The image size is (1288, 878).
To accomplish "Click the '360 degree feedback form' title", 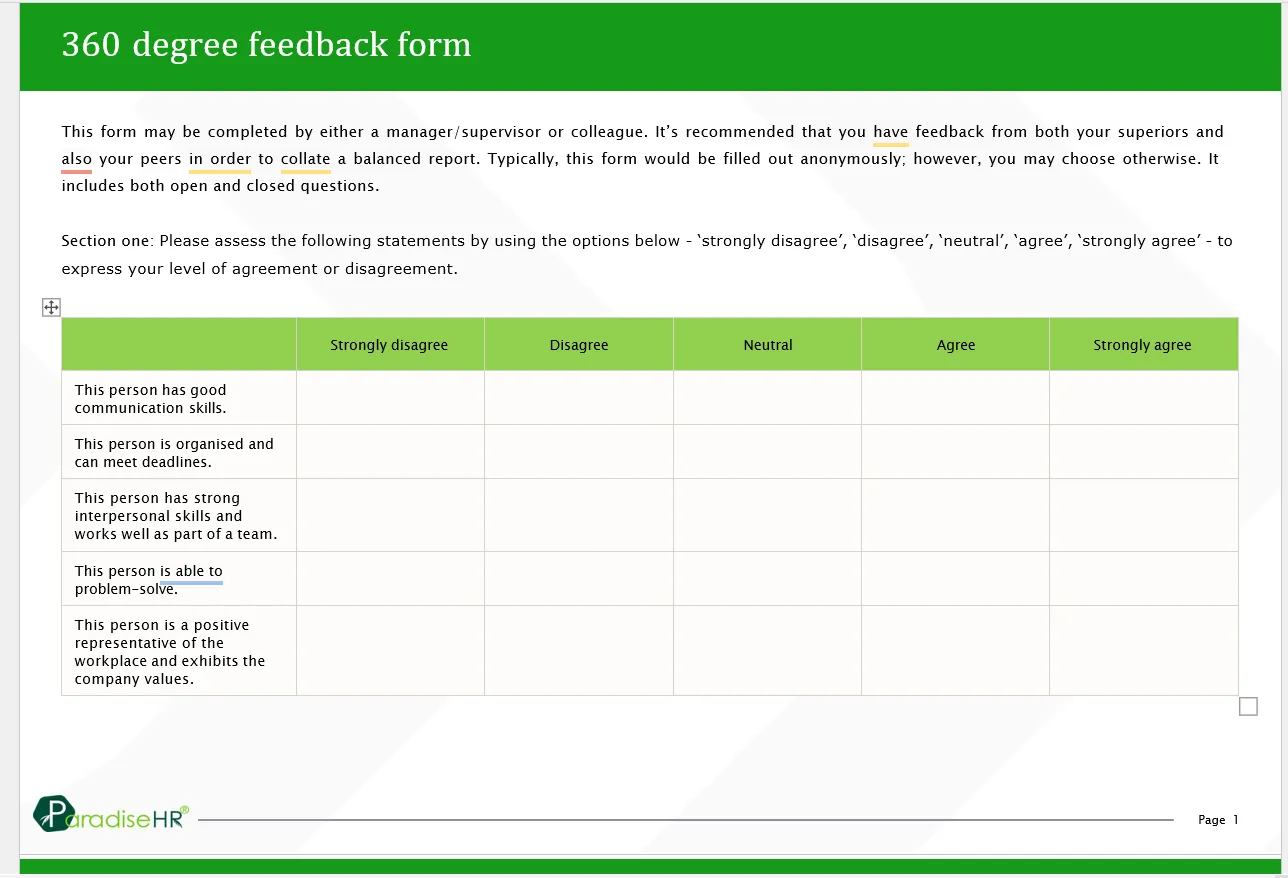I will pyautogui.click(x=266, y=45).
